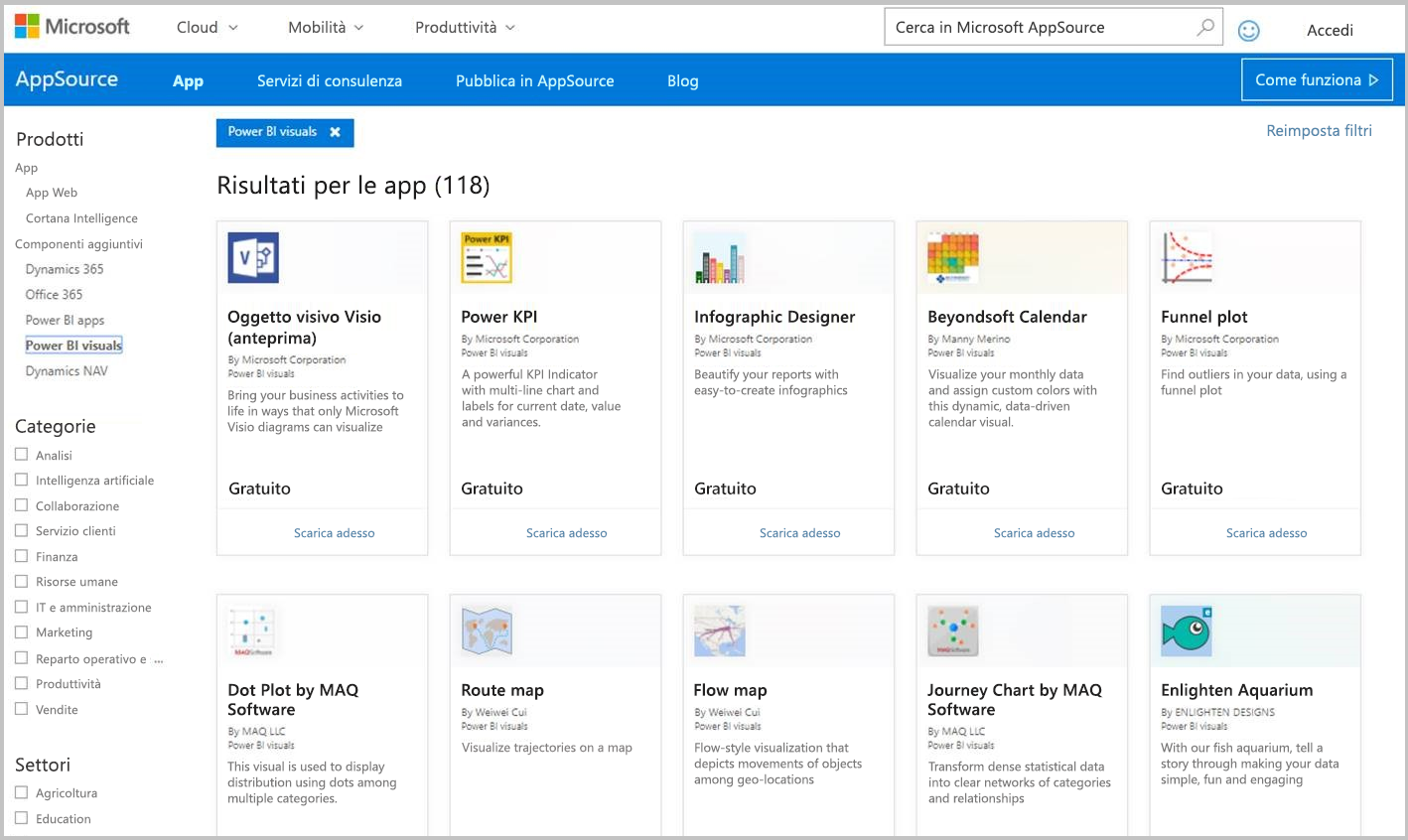
Task: Open Servizi di consulenza tab
Action: tap(330, 81)
